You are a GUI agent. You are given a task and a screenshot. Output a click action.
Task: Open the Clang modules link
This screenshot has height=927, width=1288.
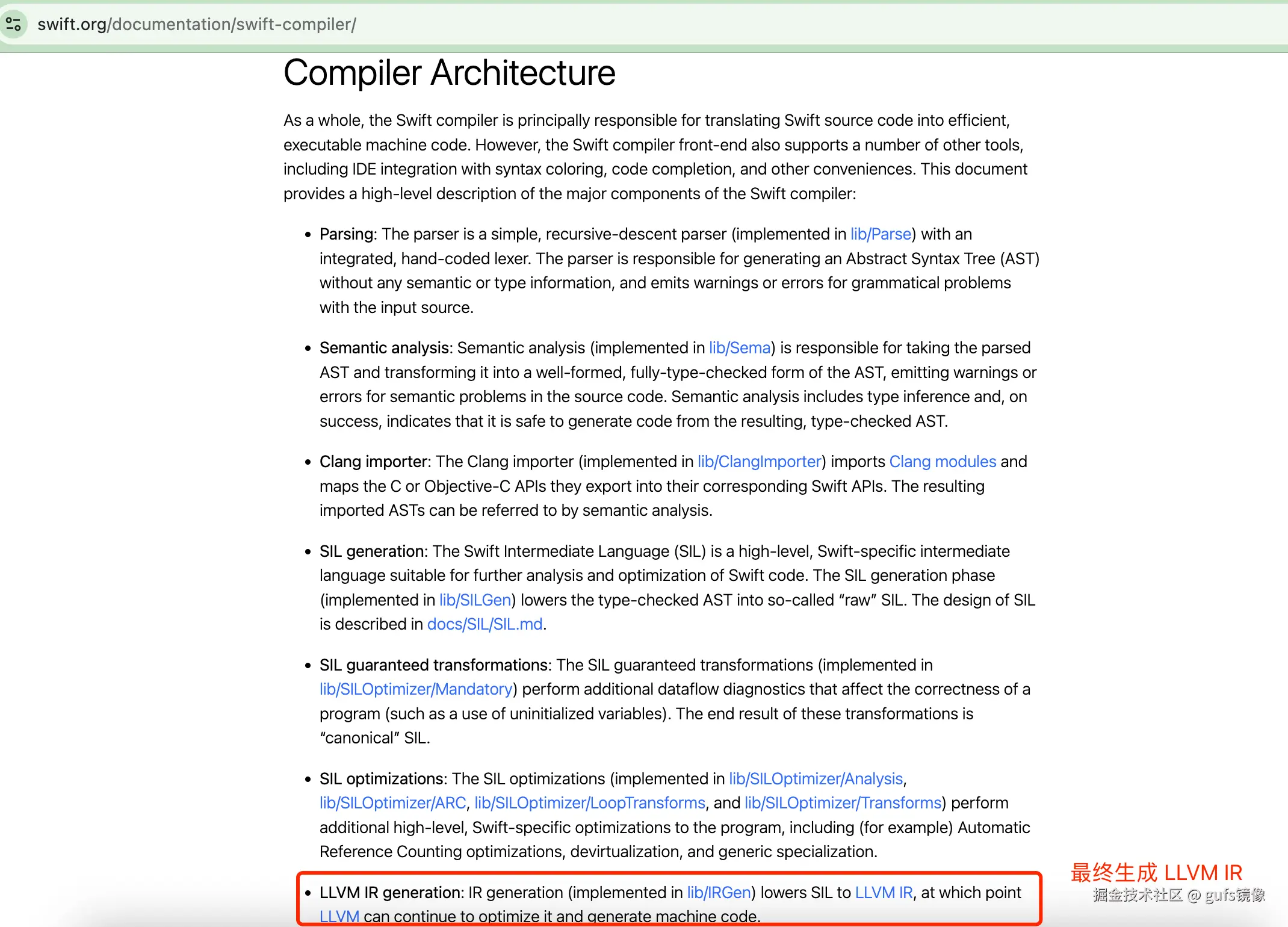click(x=942, y=462)
